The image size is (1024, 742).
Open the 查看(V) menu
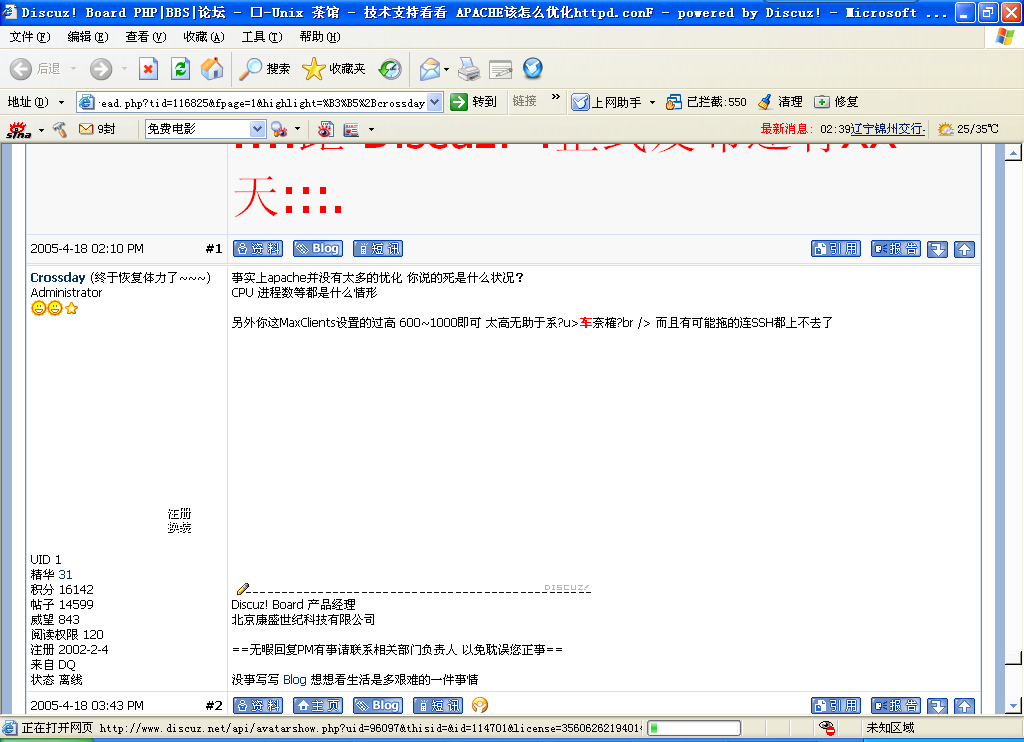146,37
